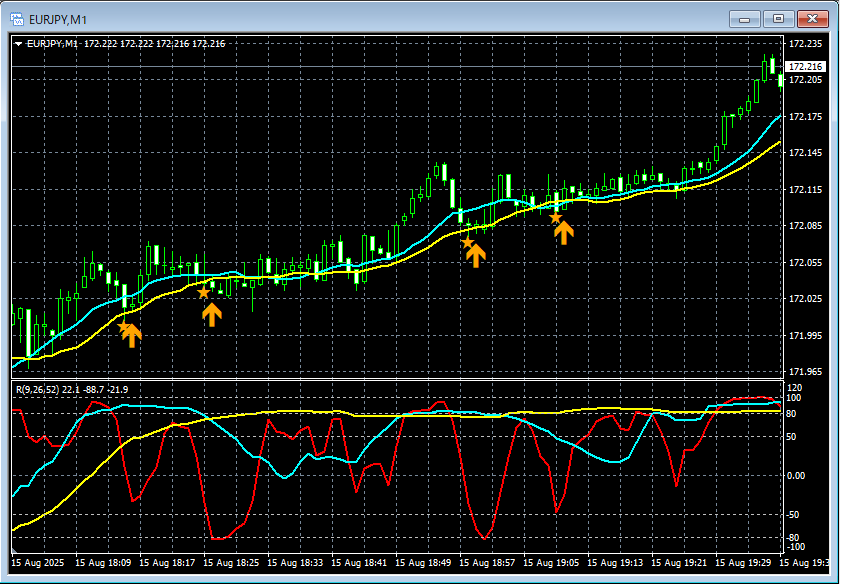This screenshot has height=584, width=841.
Task: Click price scale value 172.145
Action: 805,153
